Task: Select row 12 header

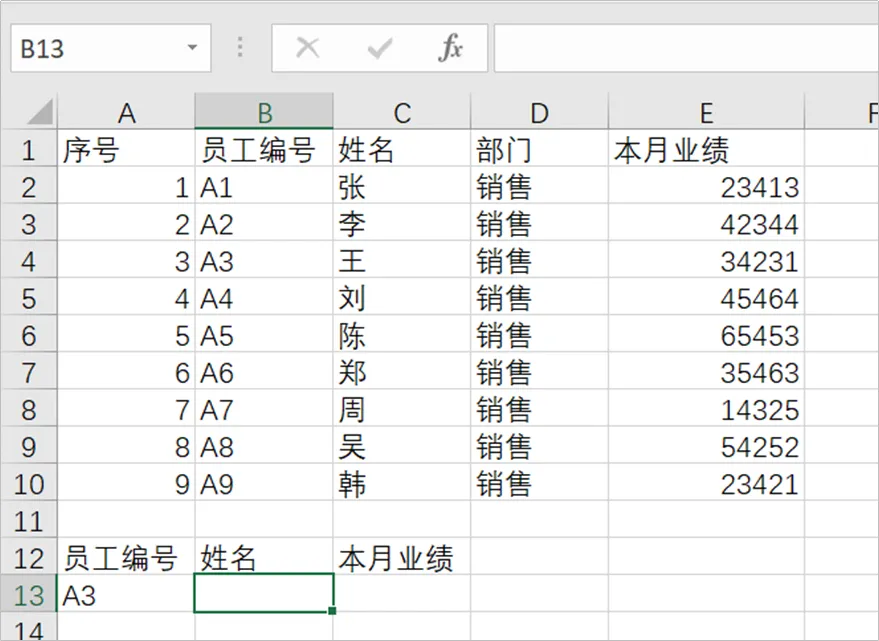Action: [x=29, y=556]
